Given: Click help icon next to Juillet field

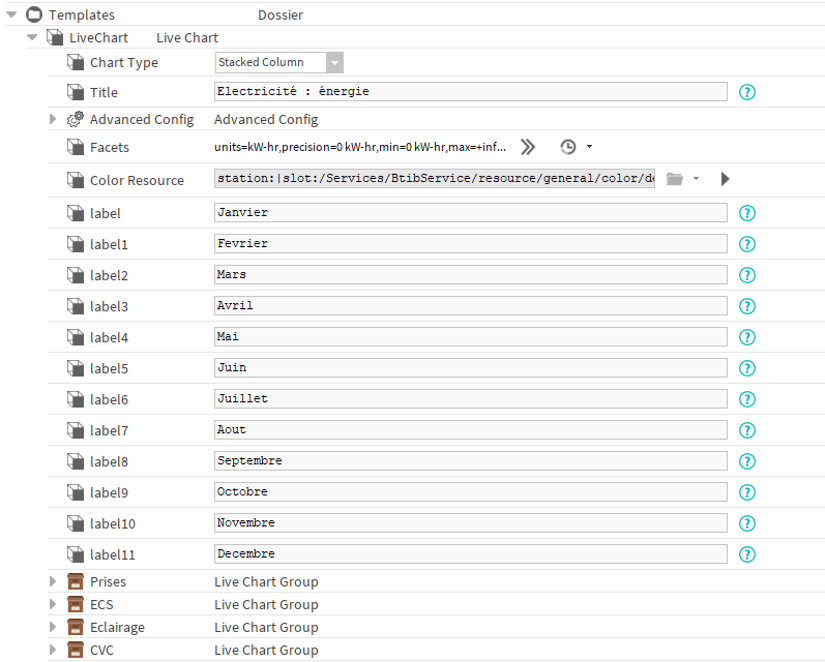Looking at the screenshot, I should (747, 399).
